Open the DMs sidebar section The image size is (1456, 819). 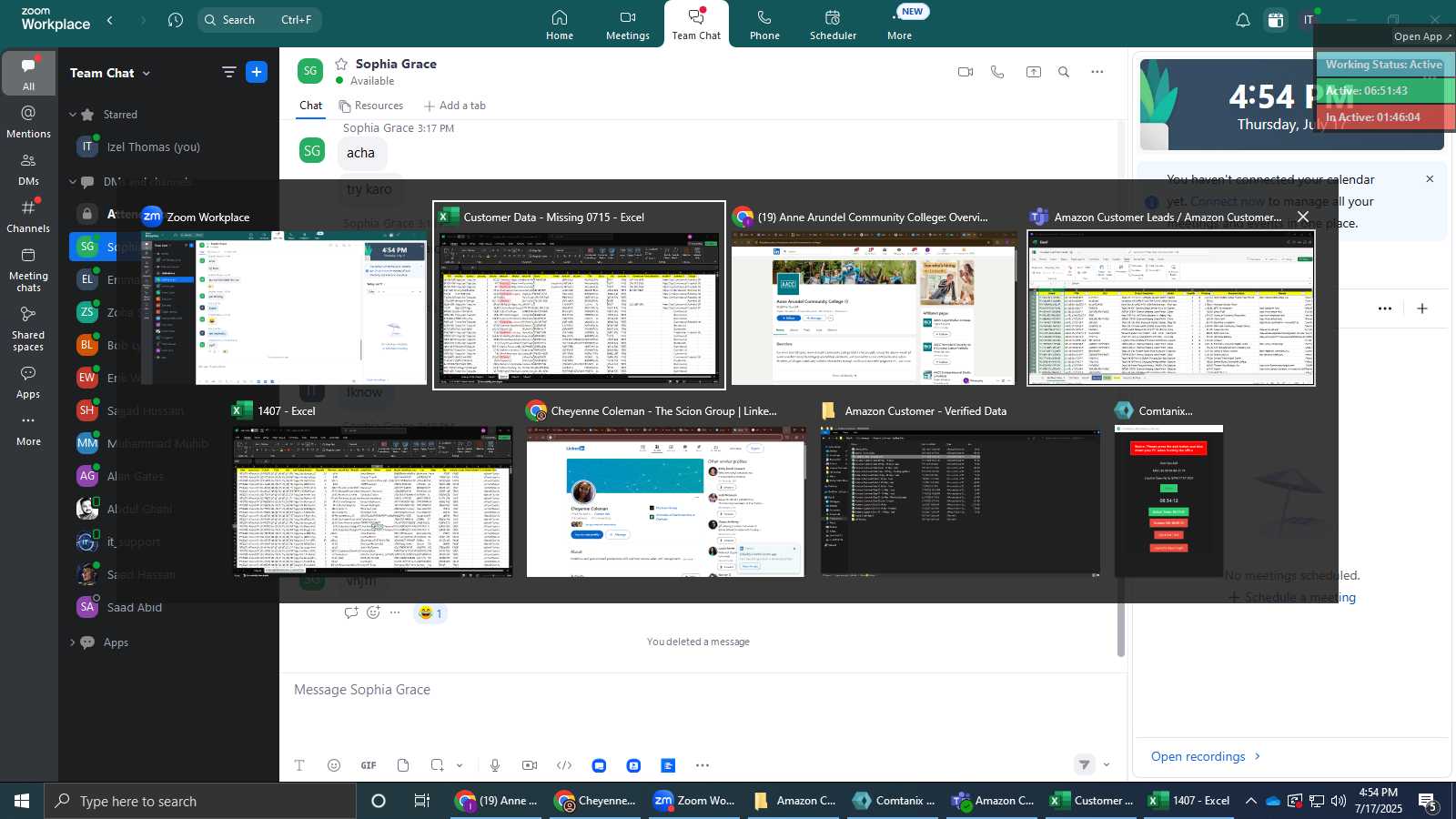click(x=28, y=169)
